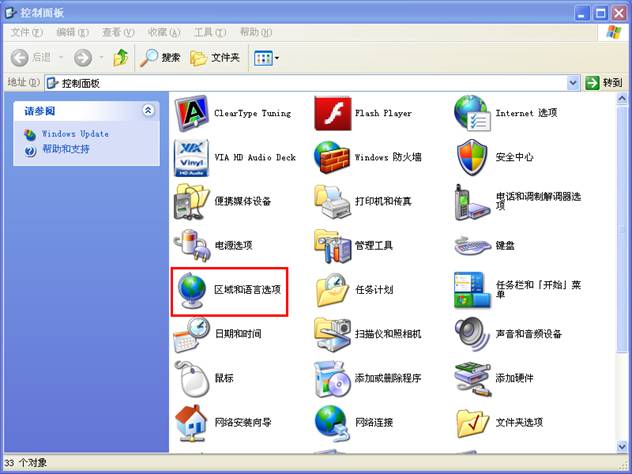632x474 pixels.
Task: Click the Up folder toolbar button
Action: click(117, 58)
